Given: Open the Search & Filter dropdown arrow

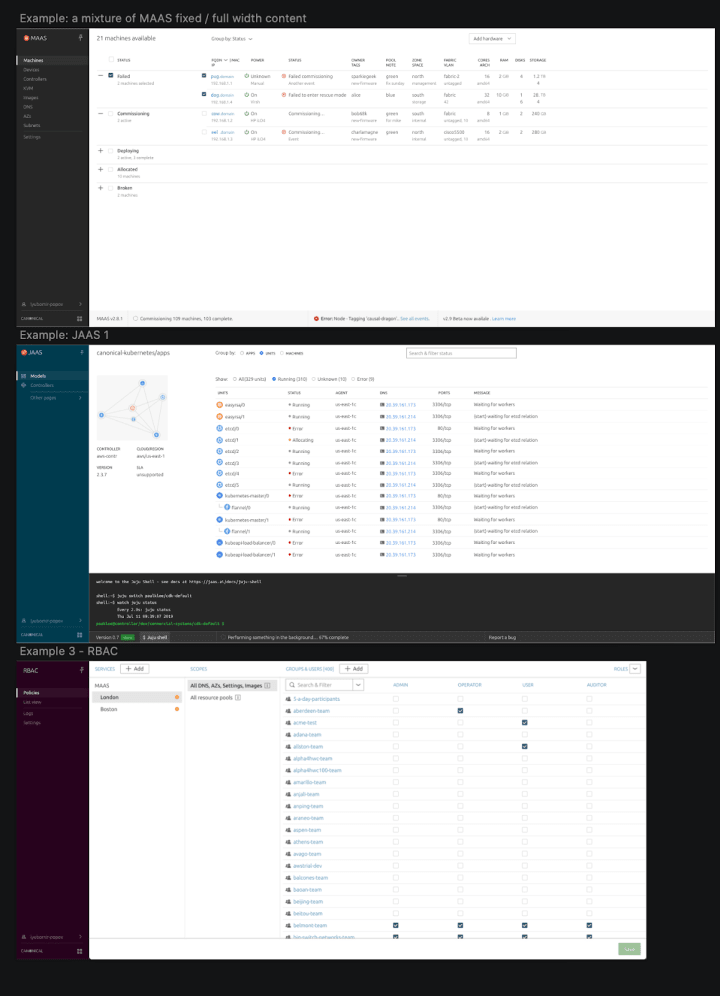Looking at the screenshot, I should [x=358, y=685].
